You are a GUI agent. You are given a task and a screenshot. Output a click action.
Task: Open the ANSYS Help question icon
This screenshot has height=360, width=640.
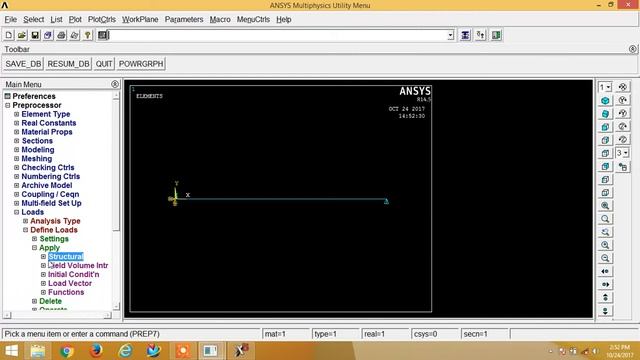point(87,35)
